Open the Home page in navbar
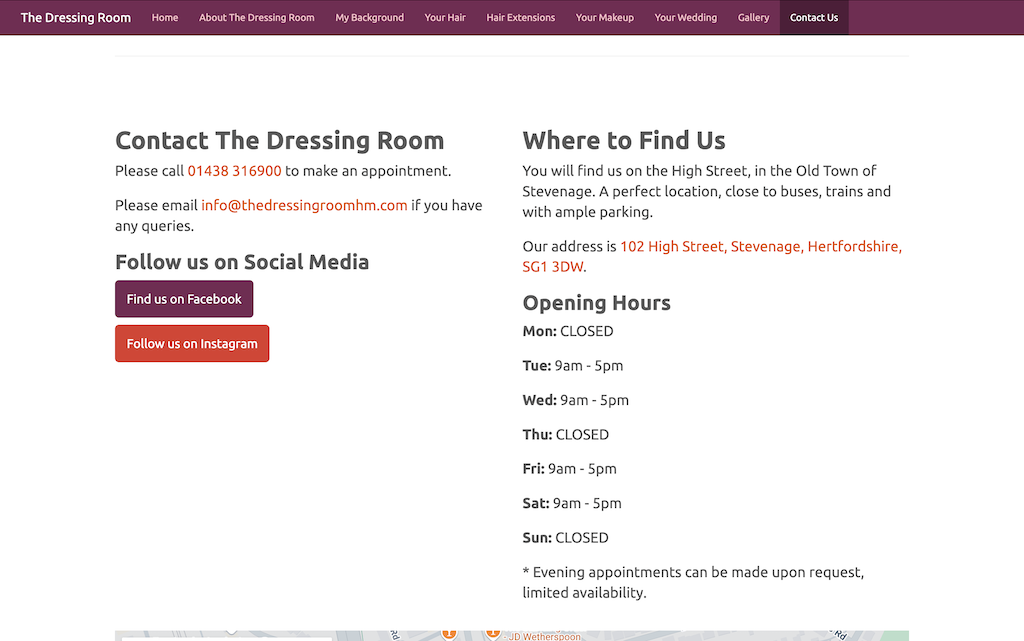 click(x=165, y=17)
